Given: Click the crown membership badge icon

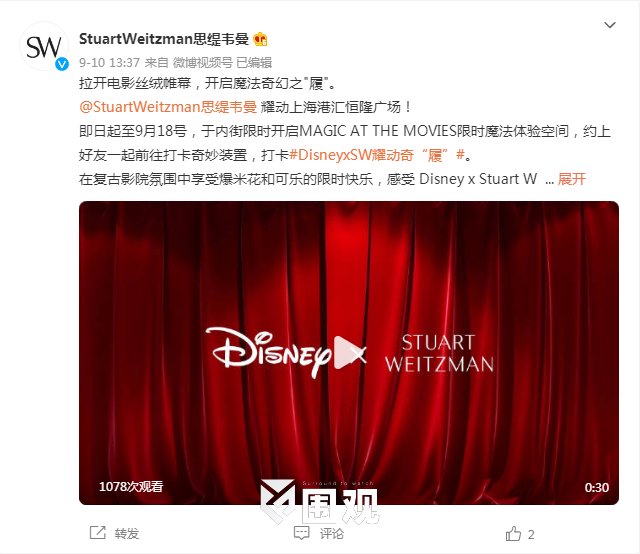Looking at the screenshot, I should (x=260, y=39).
